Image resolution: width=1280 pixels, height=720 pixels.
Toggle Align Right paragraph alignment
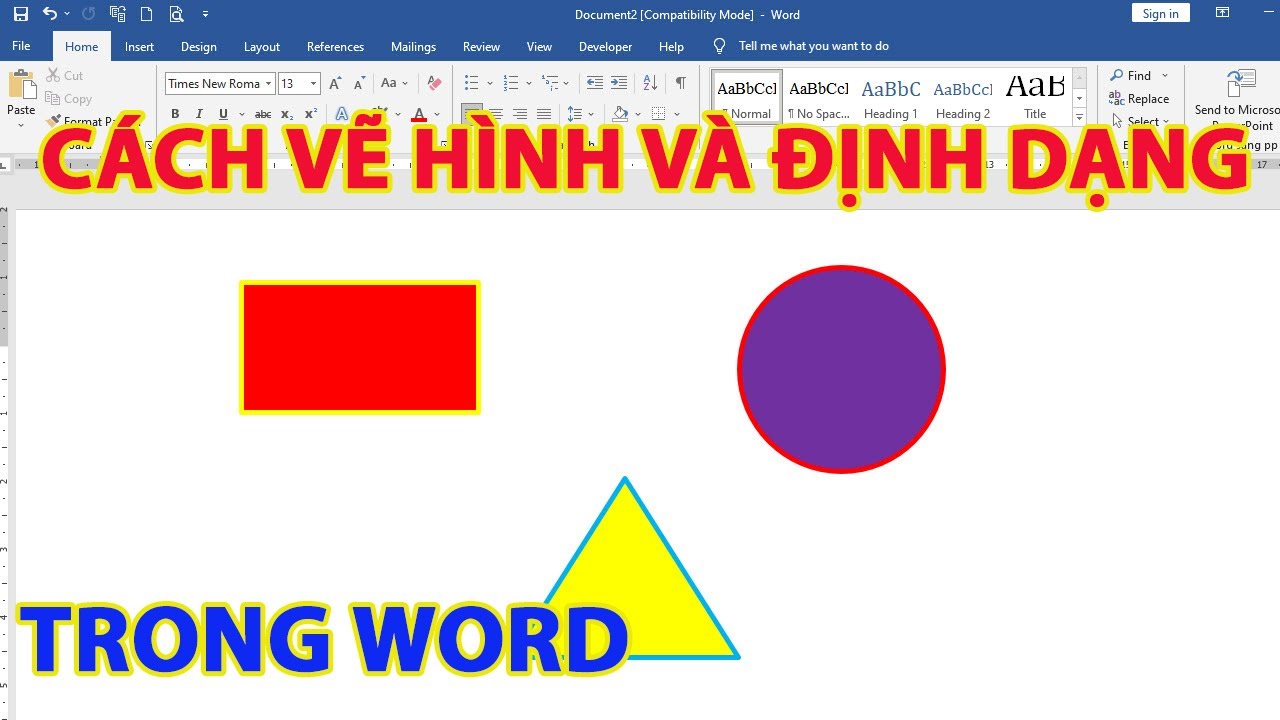point(520,113)
